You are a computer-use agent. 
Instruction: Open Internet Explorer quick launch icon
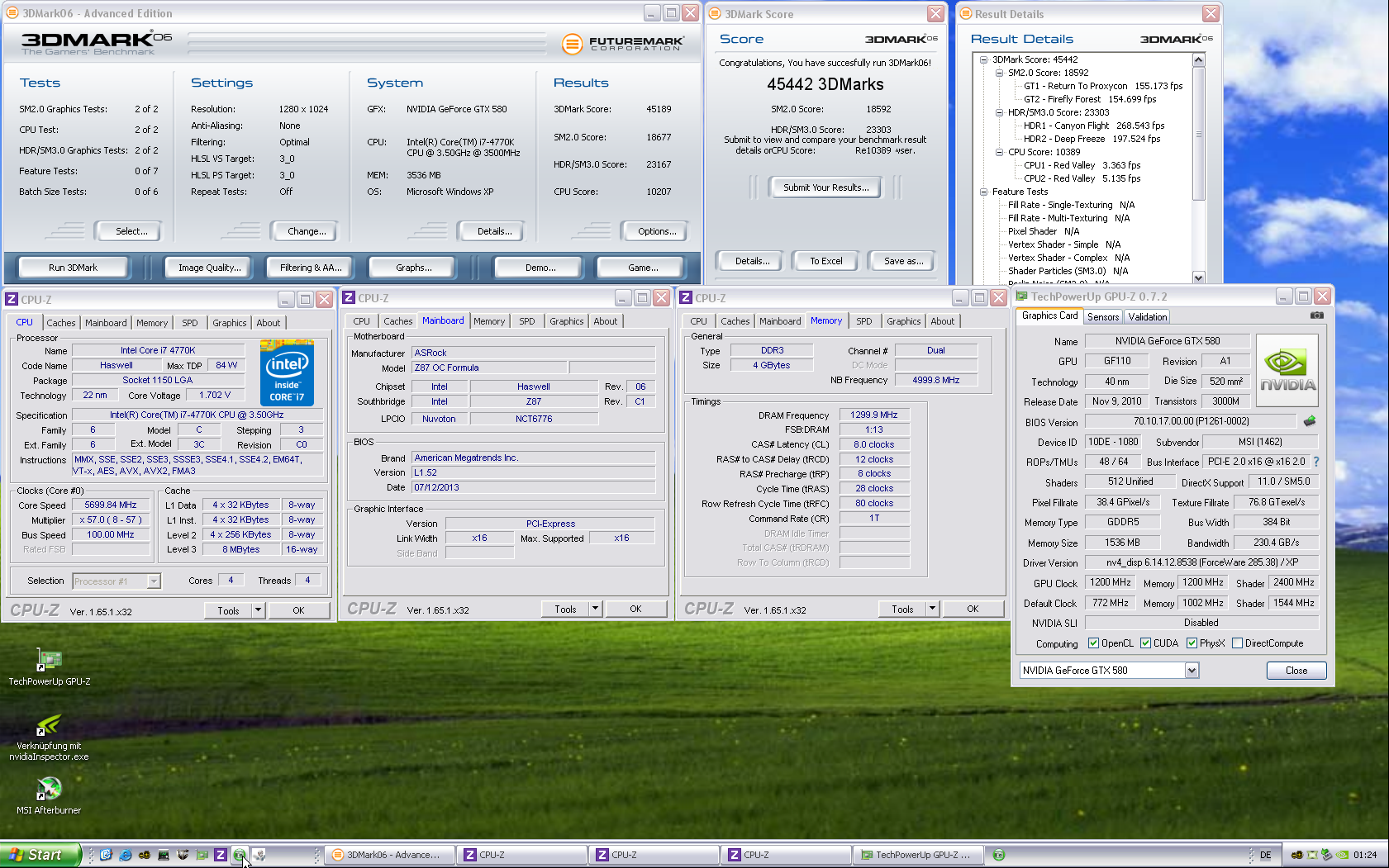click(x=125, y=855)
